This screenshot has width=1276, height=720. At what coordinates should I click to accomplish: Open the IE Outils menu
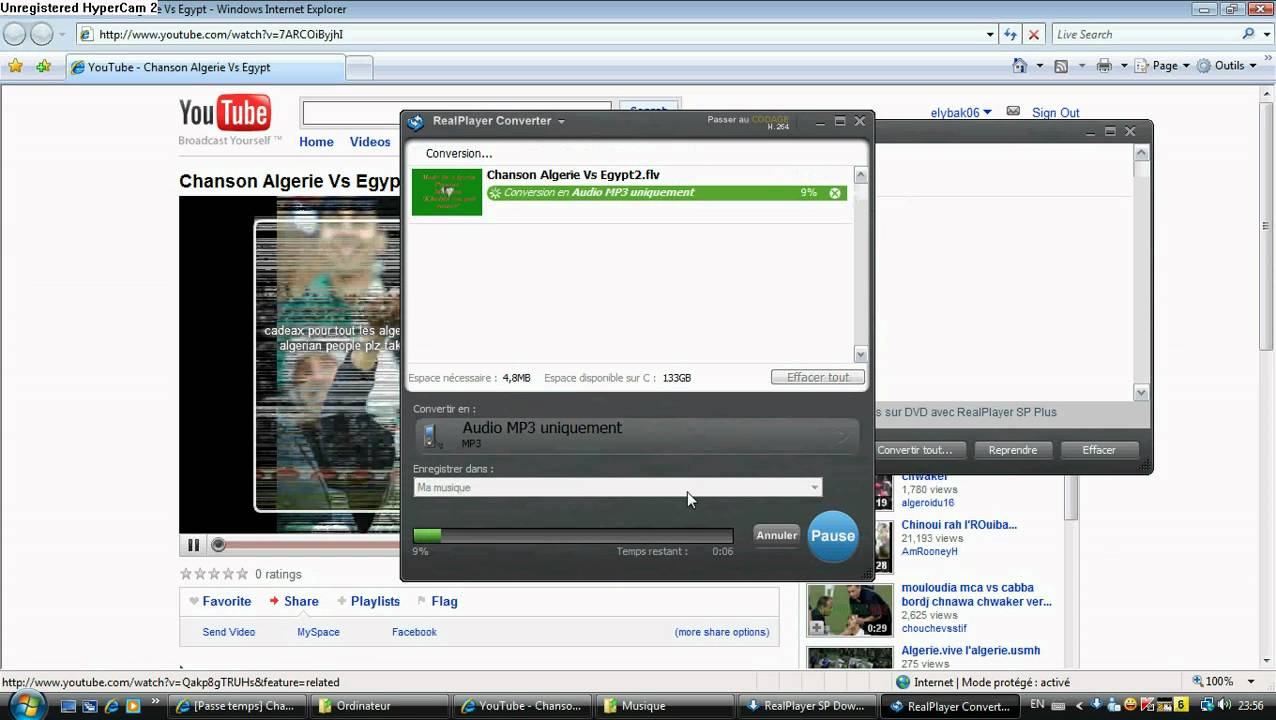(x=1228, y=66)
